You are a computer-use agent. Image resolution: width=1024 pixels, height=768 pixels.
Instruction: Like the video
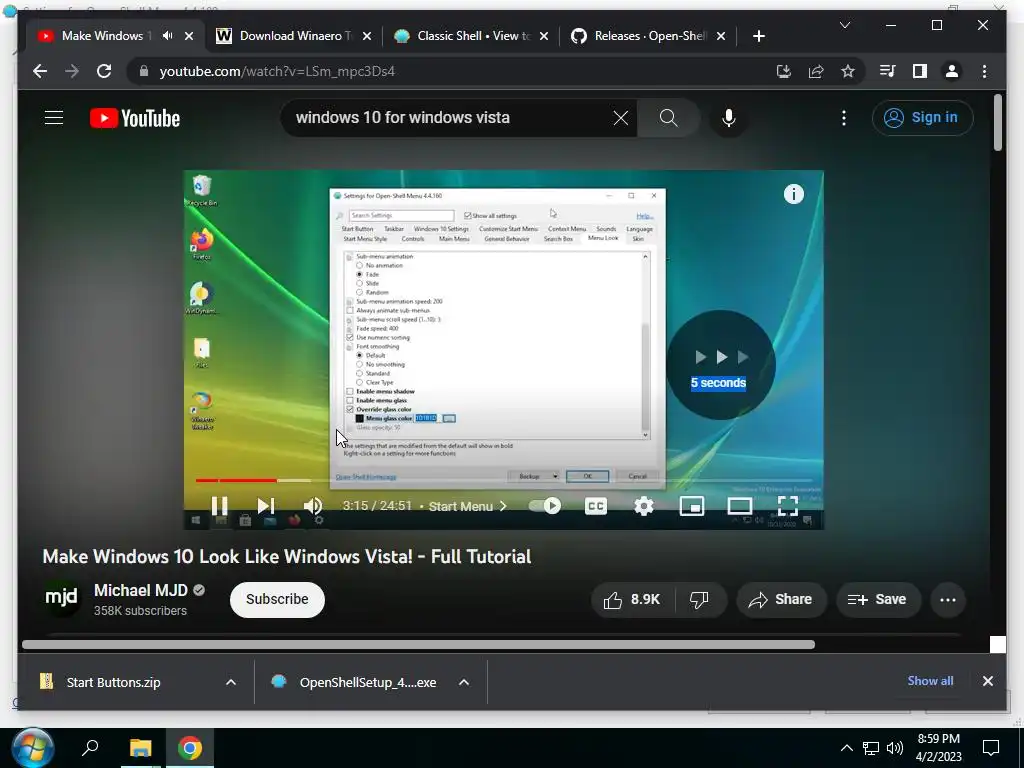[x=631, y=600]
